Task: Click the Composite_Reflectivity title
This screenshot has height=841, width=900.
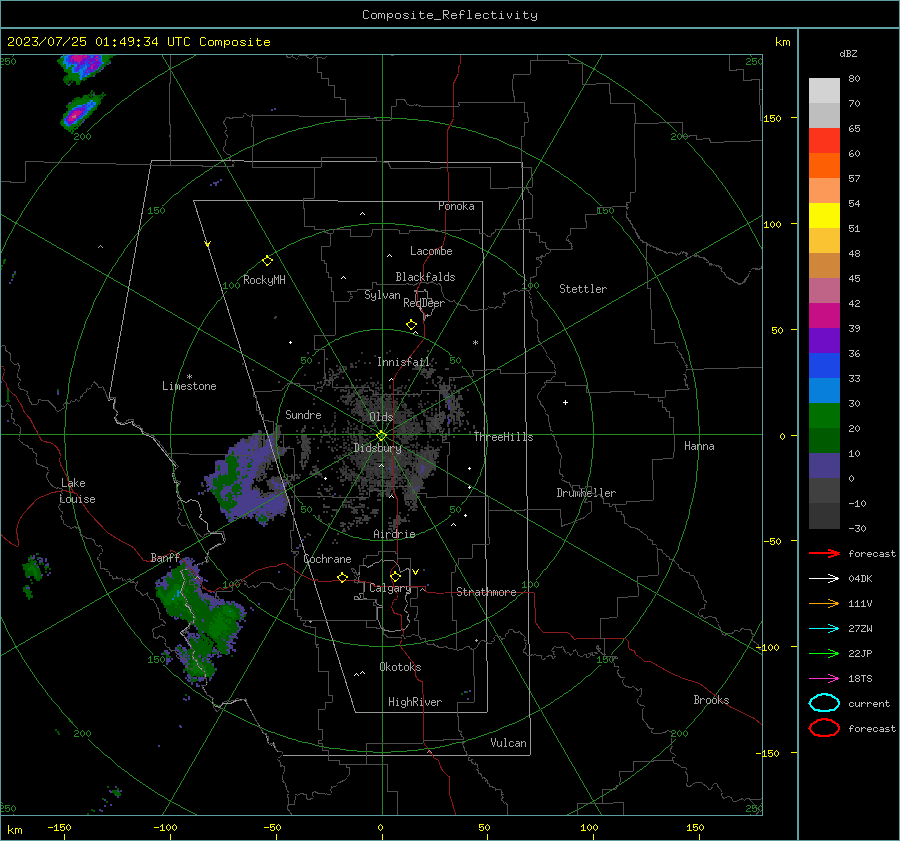Action: 450,15
